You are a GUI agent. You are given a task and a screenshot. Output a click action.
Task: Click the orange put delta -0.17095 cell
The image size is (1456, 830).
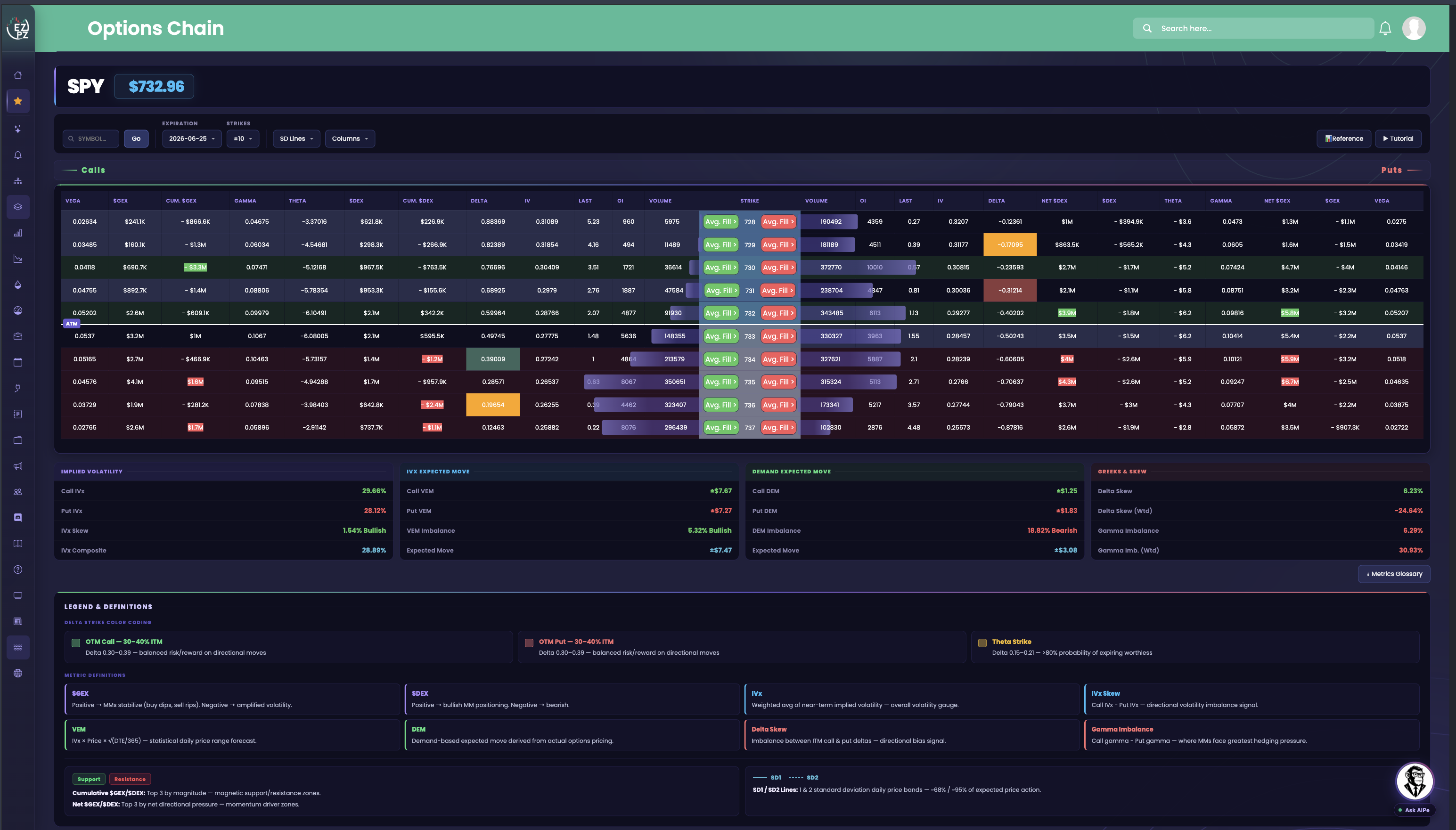tap(1010, 244)
